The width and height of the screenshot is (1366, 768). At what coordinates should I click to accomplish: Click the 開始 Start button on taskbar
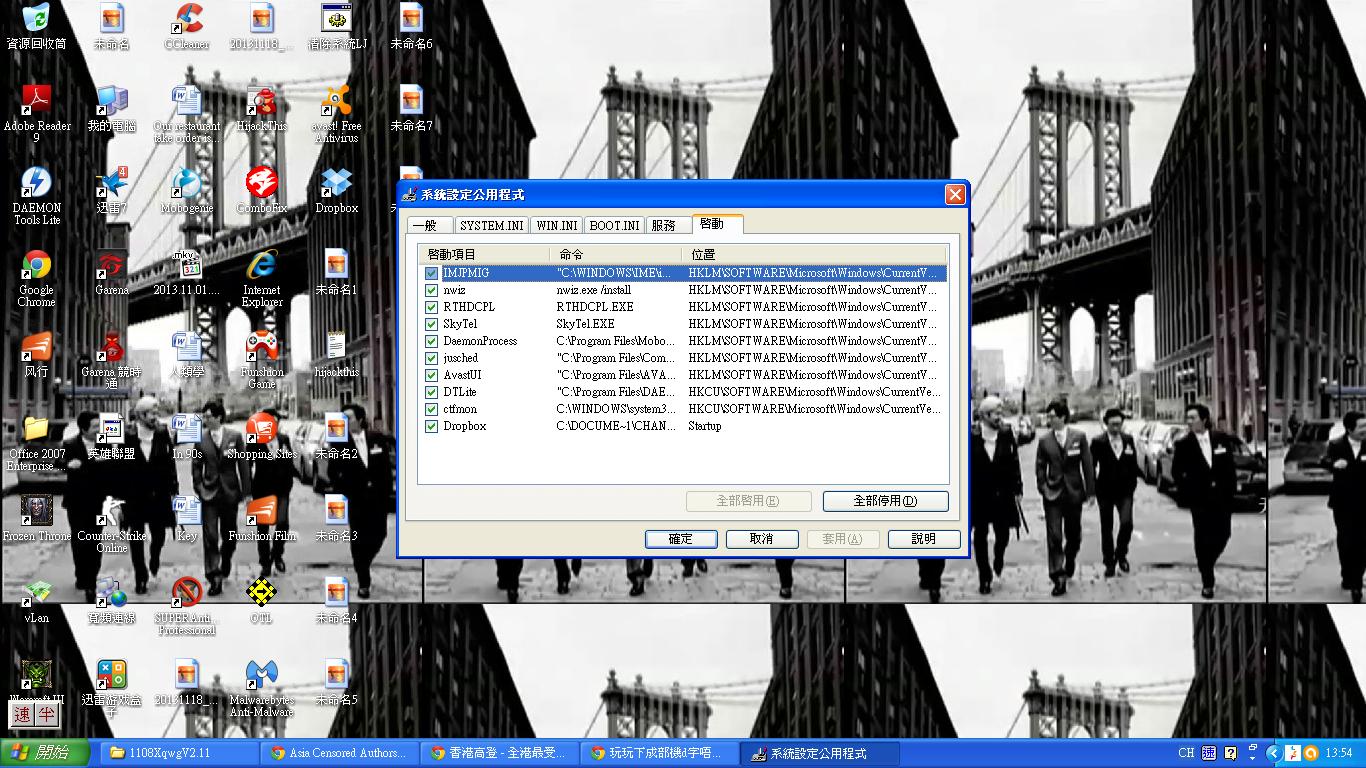[45, 753]
